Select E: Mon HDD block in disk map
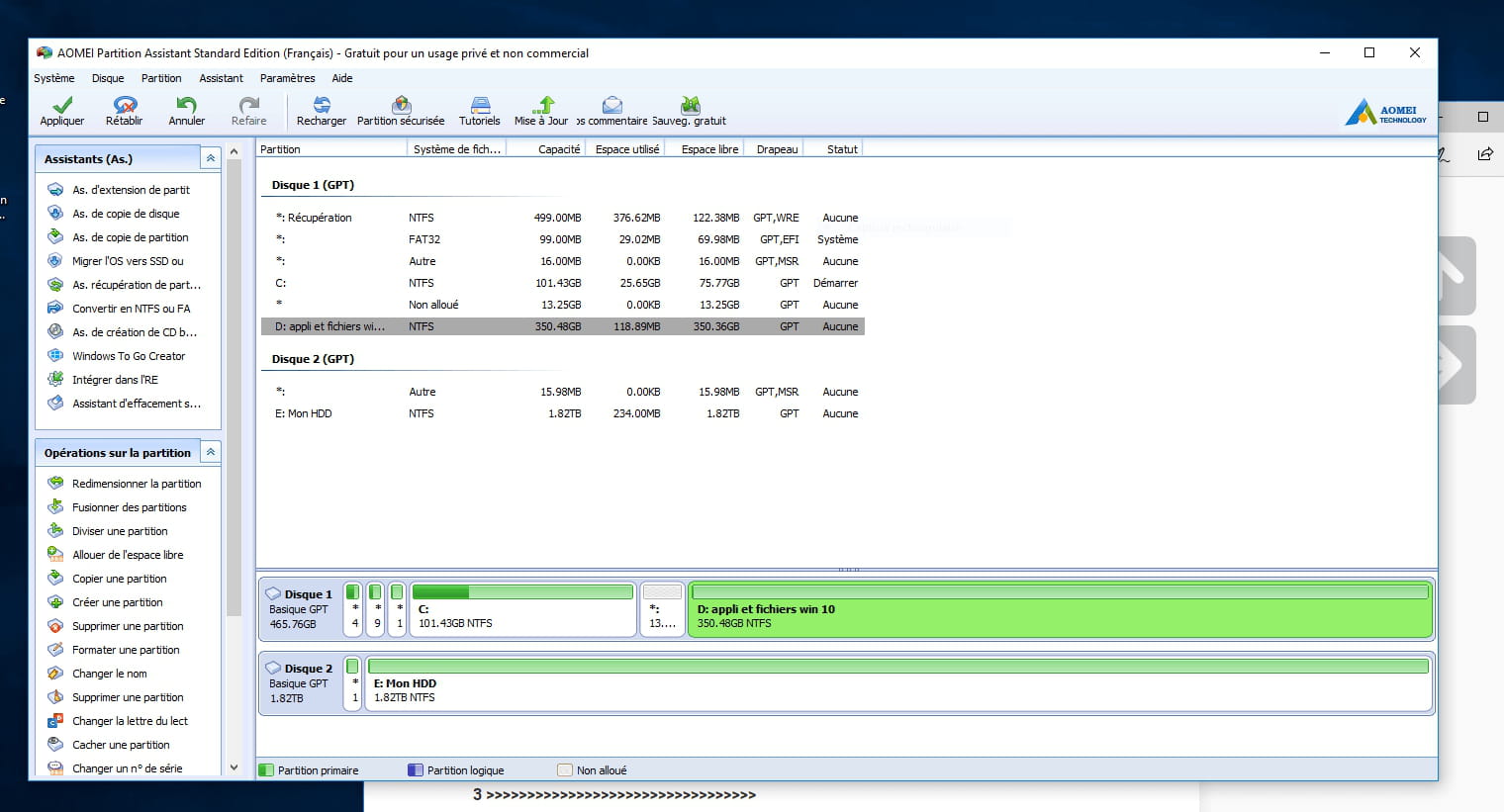This screenshot has width=1504, height=812. pos(898,683)
